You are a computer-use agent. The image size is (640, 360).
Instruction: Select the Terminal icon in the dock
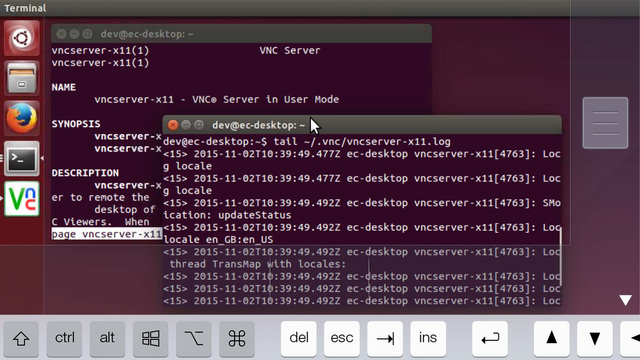click(22, 158)
